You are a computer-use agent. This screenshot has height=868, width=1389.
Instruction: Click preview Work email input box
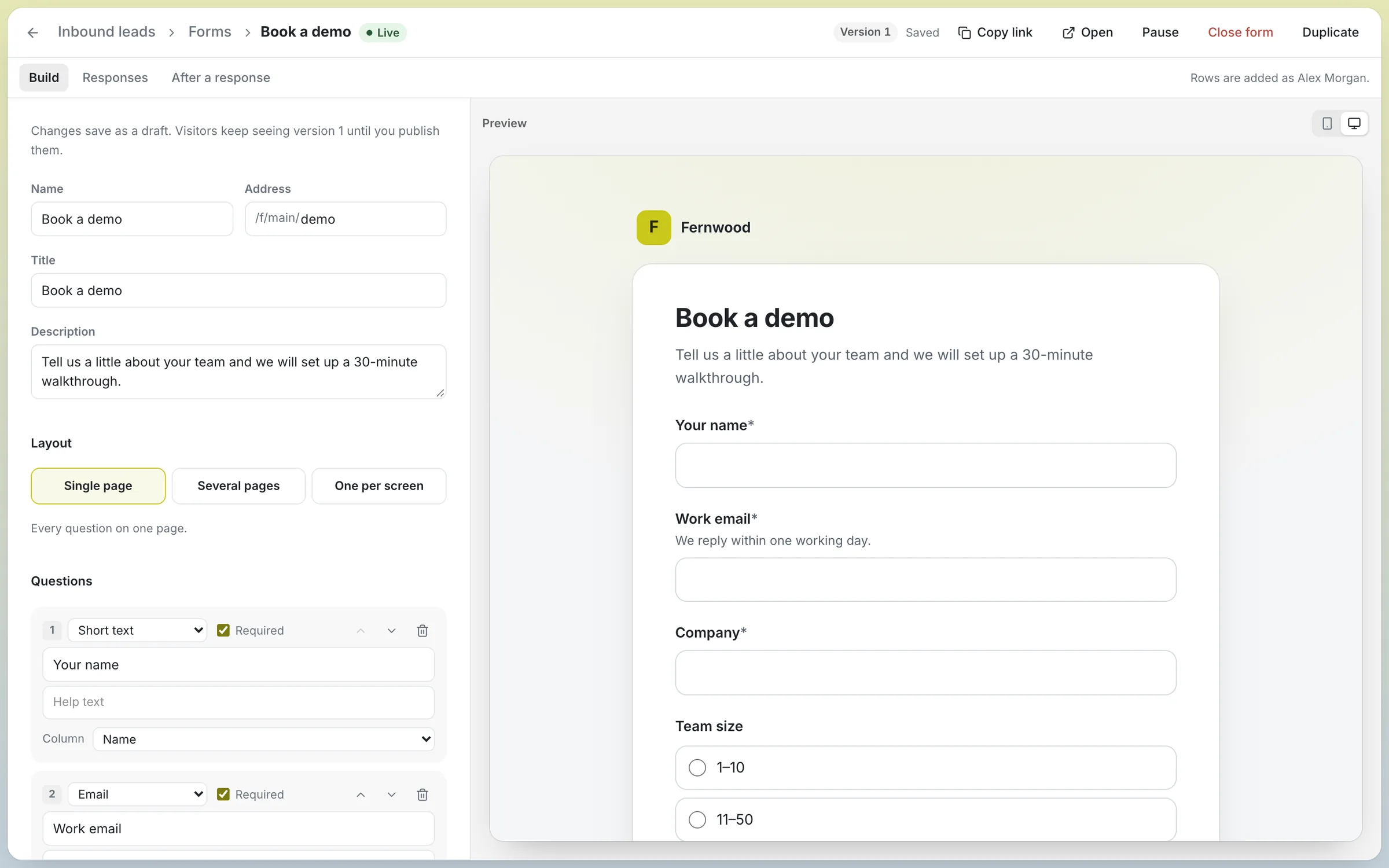pos(925,579)
